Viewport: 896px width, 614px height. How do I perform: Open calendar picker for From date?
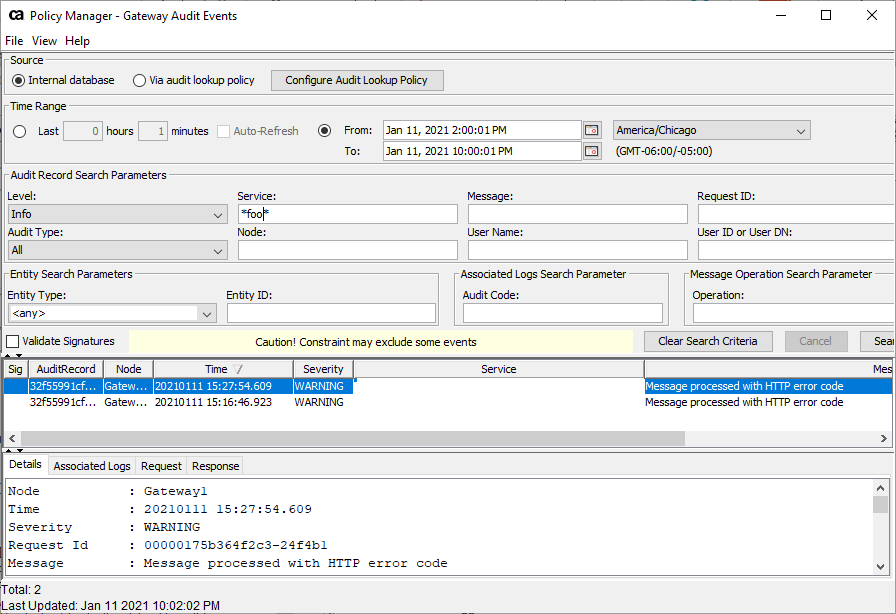point(592,130)
